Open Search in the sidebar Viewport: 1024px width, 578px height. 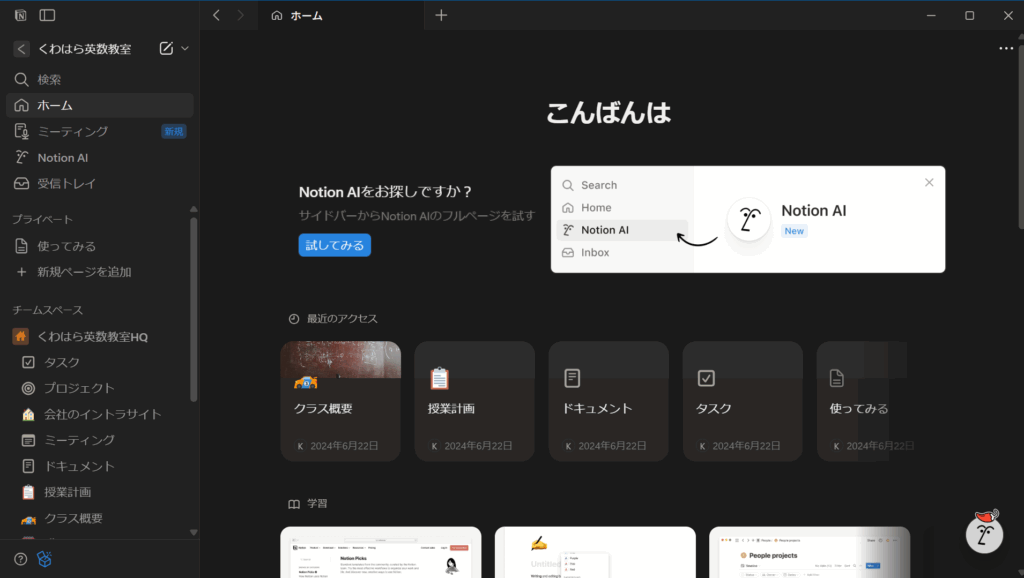[x=50, y=79]
